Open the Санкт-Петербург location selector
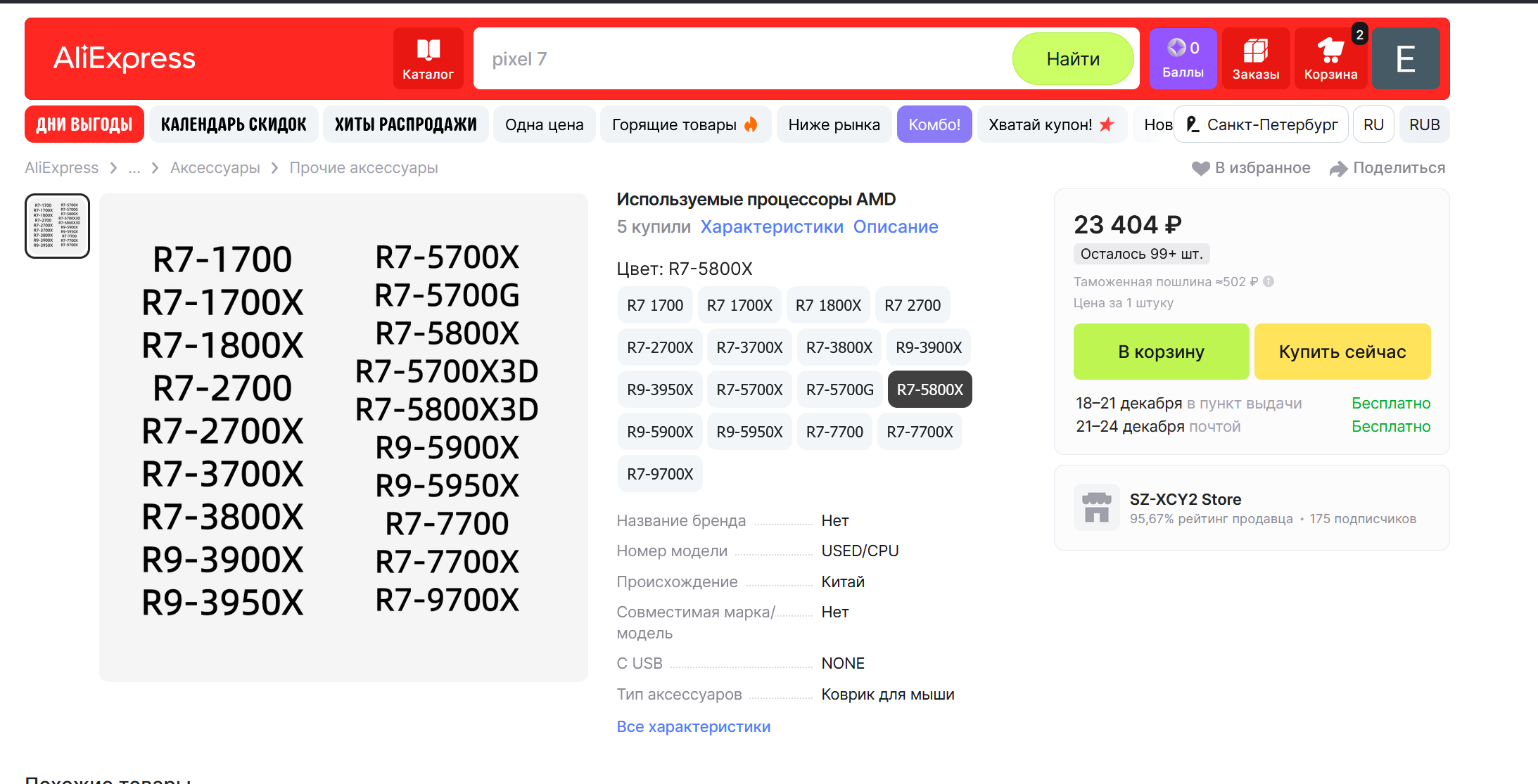The height and width of the screenshot is (784, 1538). 1261,124
